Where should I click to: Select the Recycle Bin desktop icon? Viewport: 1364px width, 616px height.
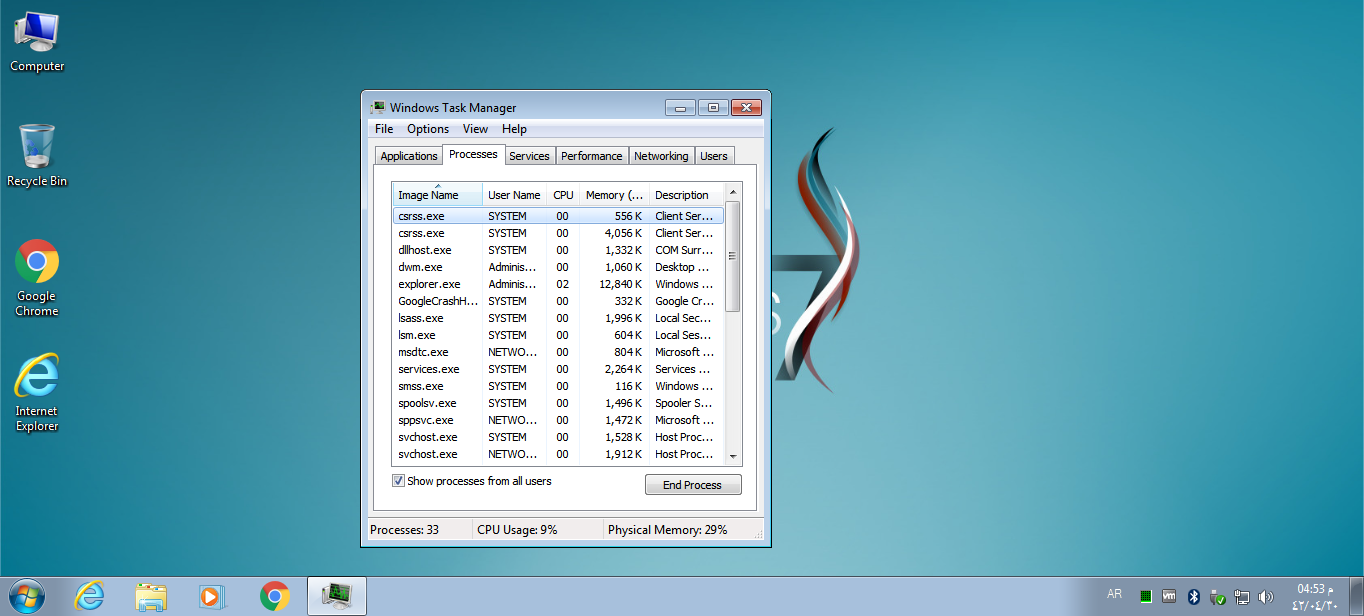[x=37, y=156]
